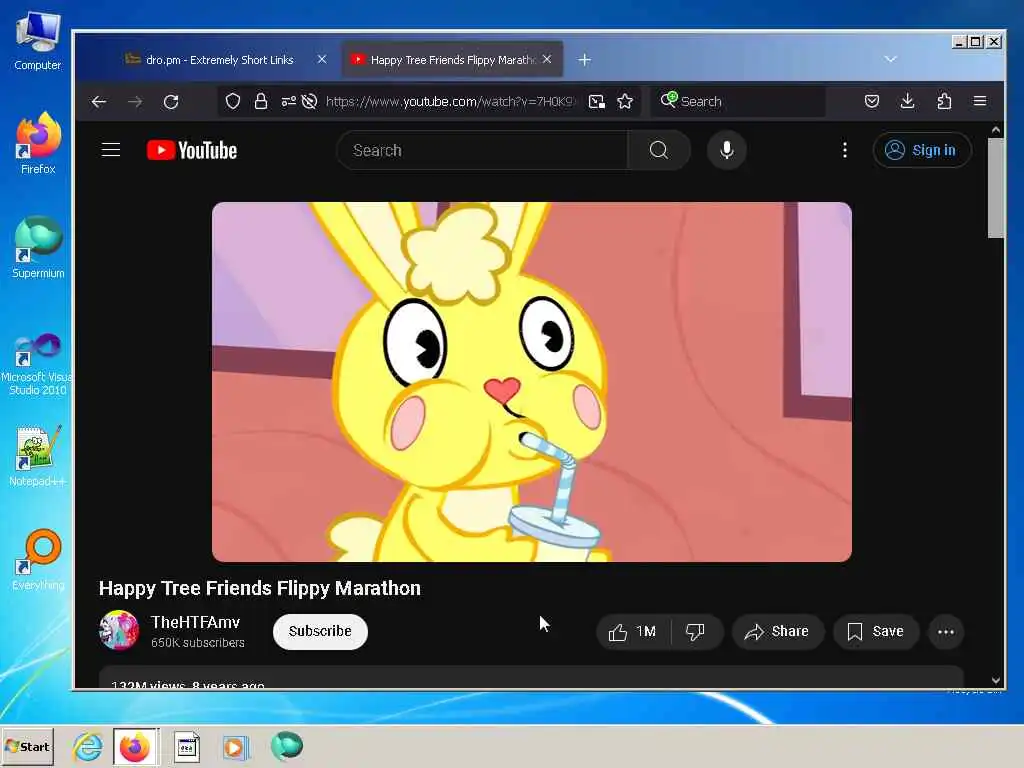This screenshot has height=768, width=1024.
Task: Toggle picture-in-picture icon in address bar
Action: click(596, 101)
